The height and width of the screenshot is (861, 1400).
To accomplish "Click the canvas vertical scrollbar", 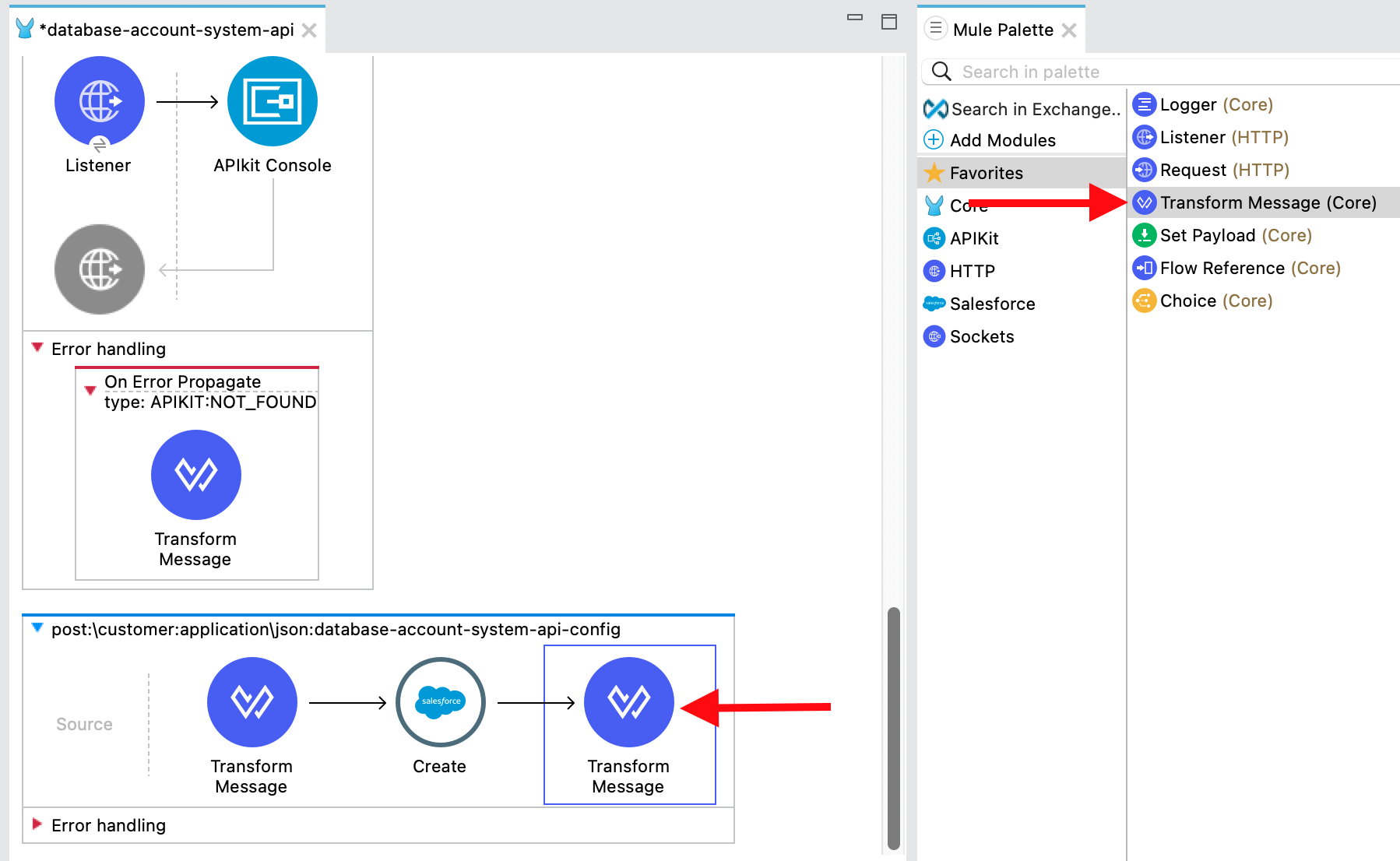I will click(894, 727).
